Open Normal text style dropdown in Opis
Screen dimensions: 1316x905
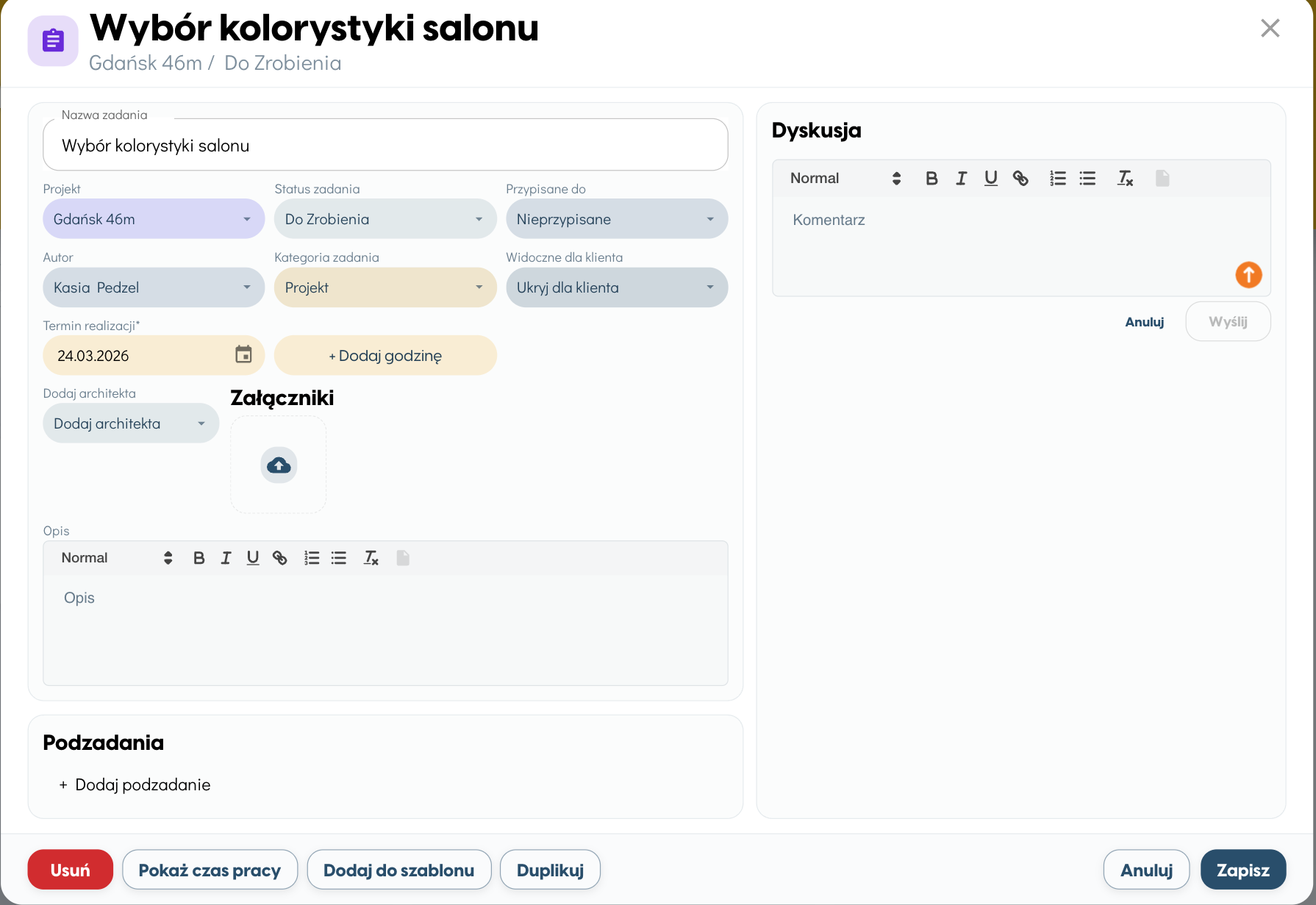coord(117,558)
